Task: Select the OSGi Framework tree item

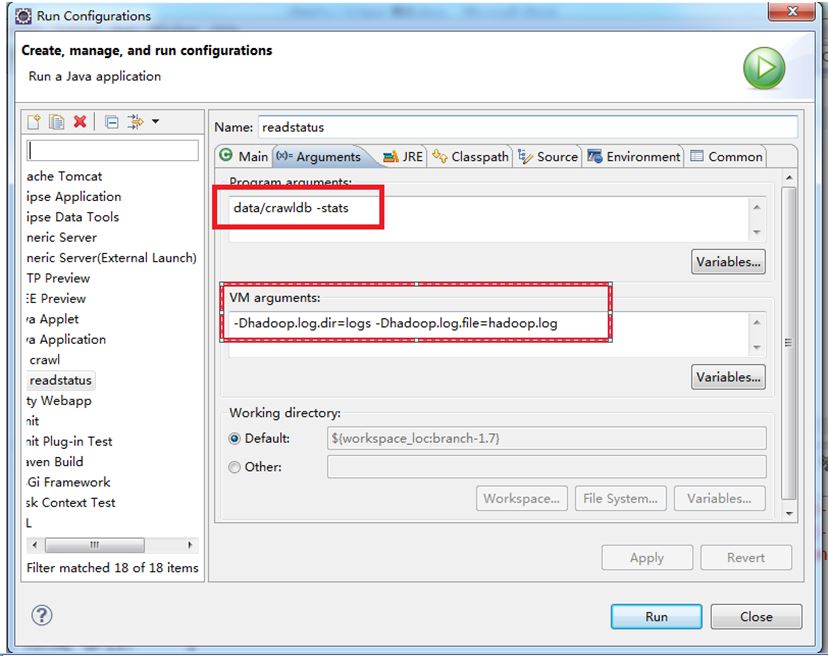Action: 68,482
